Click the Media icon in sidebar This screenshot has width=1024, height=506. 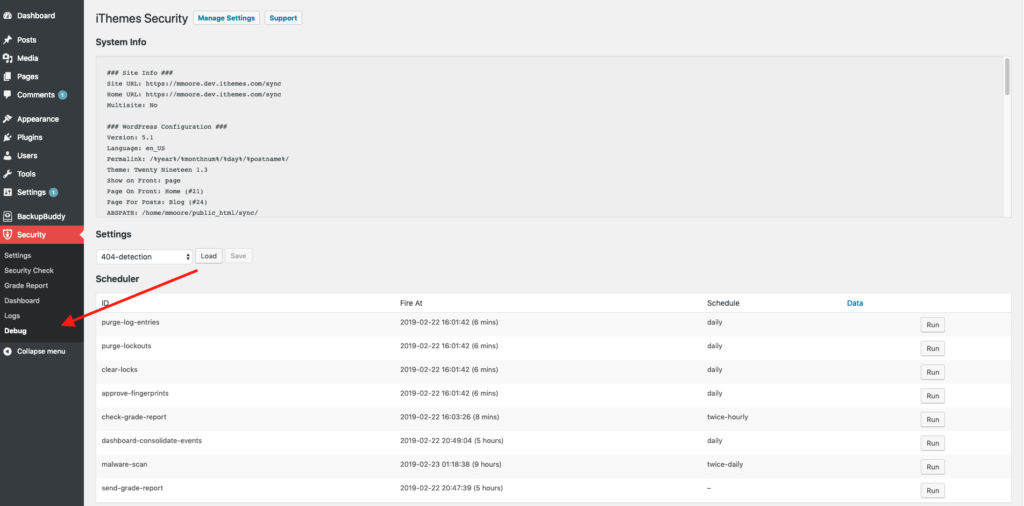tap(8, 58)
